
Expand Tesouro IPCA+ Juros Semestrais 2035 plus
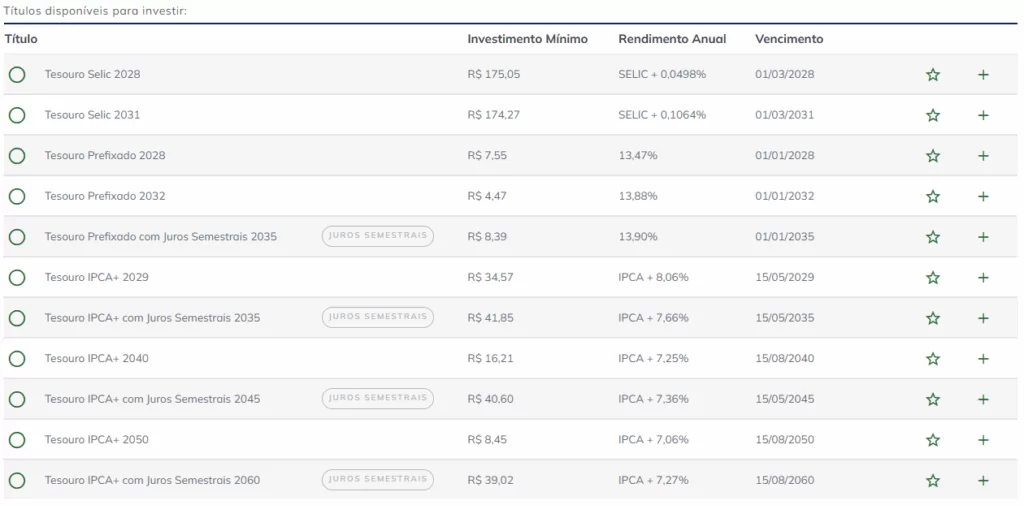pos(983,318)
